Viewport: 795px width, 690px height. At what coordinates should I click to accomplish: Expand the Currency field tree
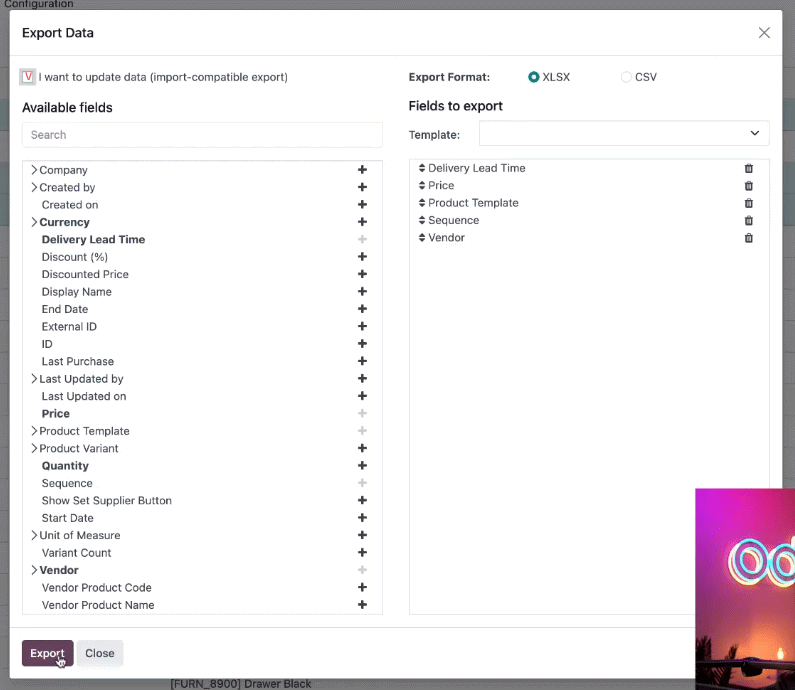[34, 222]
